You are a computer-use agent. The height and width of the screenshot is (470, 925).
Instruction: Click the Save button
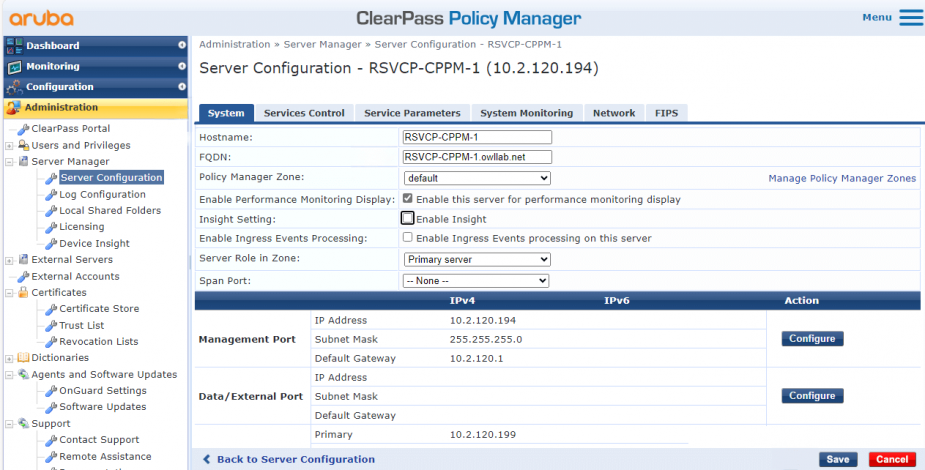pos(838,459)
